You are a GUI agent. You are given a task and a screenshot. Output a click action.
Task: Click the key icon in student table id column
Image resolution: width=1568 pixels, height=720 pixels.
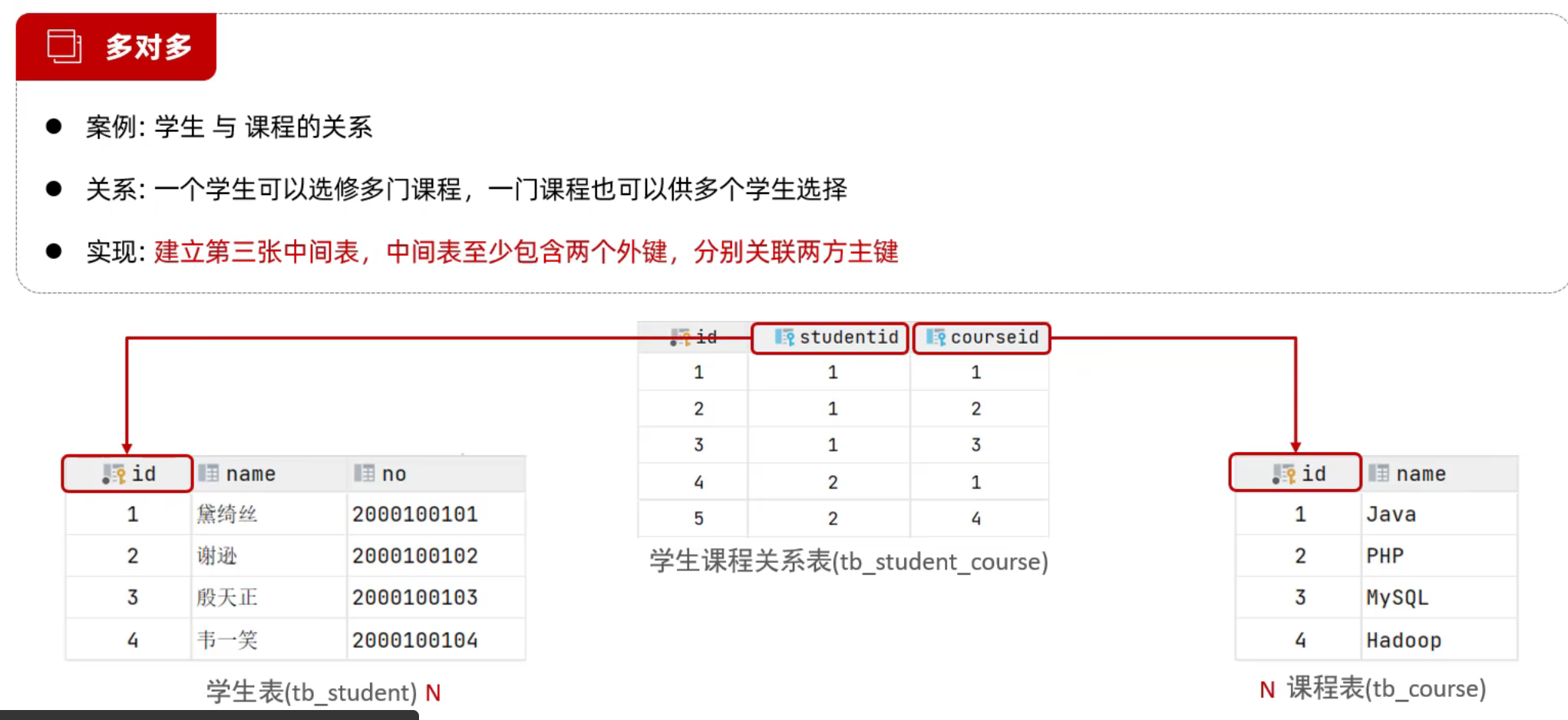coord(114,474)
